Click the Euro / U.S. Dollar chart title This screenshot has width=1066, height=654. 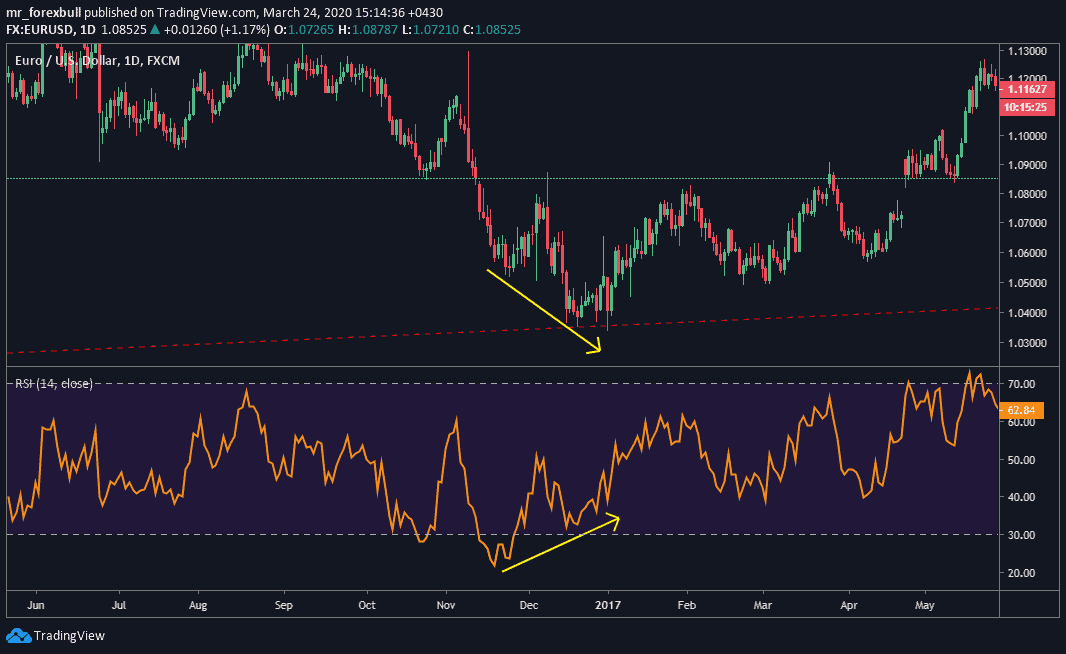coord(63,61)
